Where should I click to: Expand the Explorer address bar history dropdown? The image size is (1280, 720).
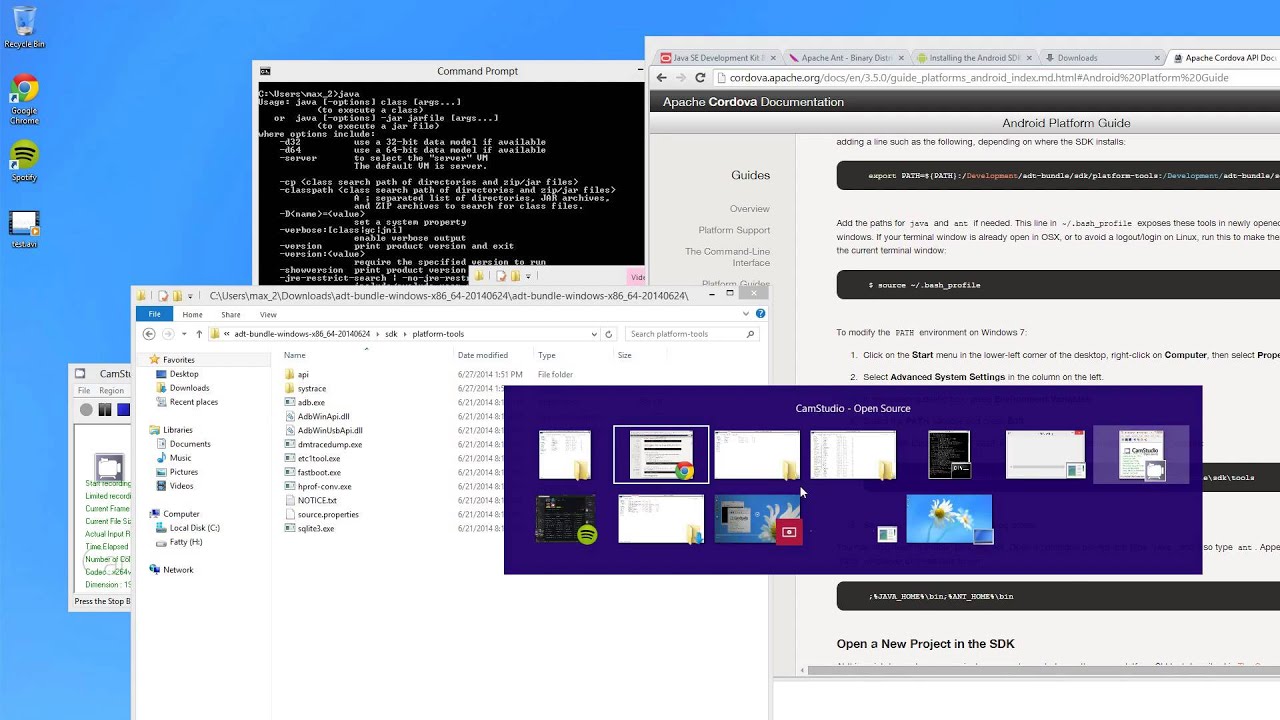[x=594, y=334]
